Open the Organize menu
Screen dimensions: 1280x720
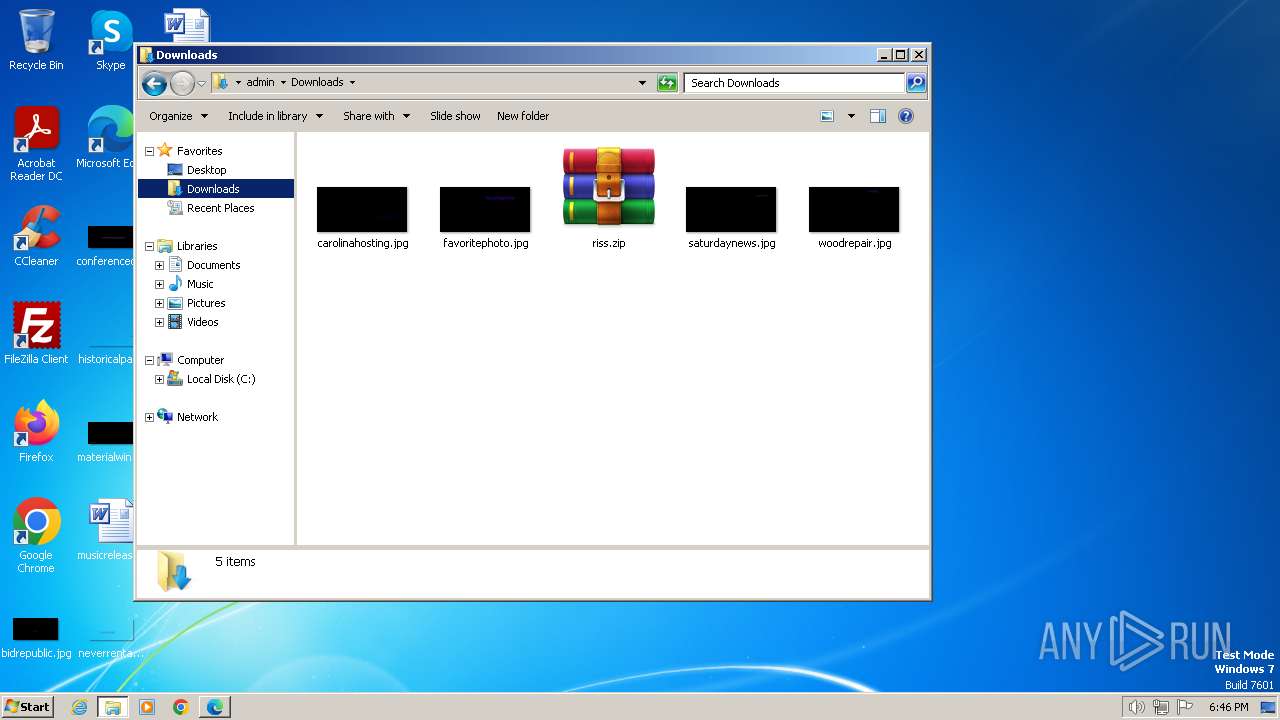click(x=178, y=116)
